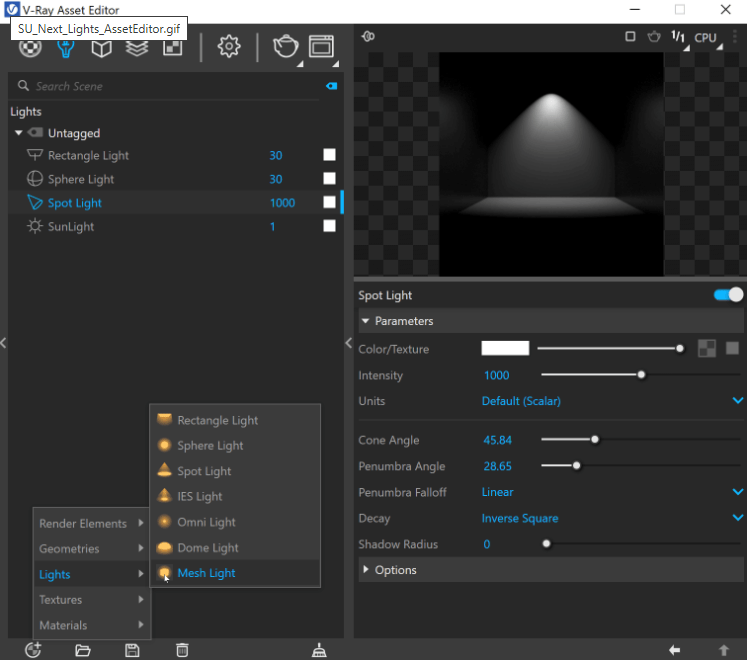Image resolution: width=747 pixels, height=660 pixels.
Task: Collapse the Parameters section
Action: coord(365,321)
